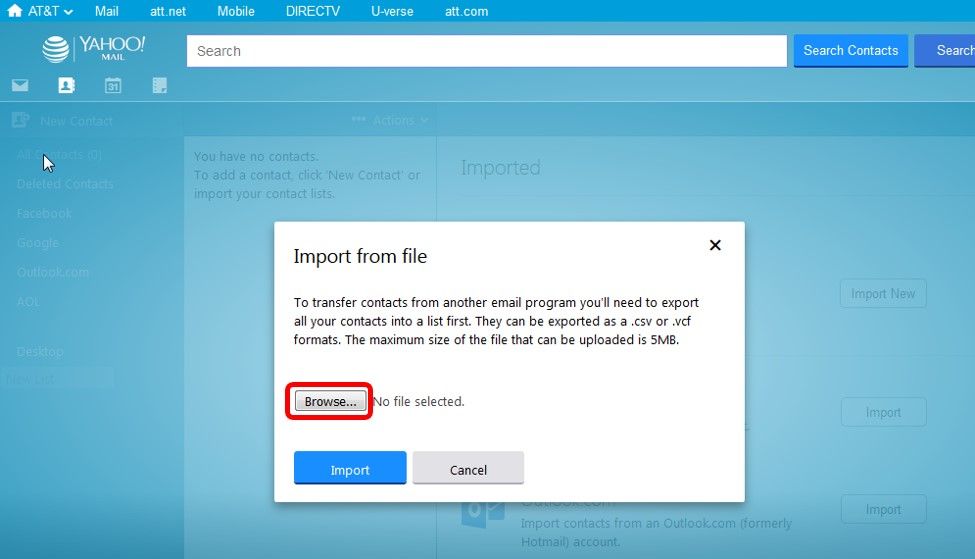Screen dimensions: 975x559
Task: Open att.com in top bar
Action: coord(466,11)
